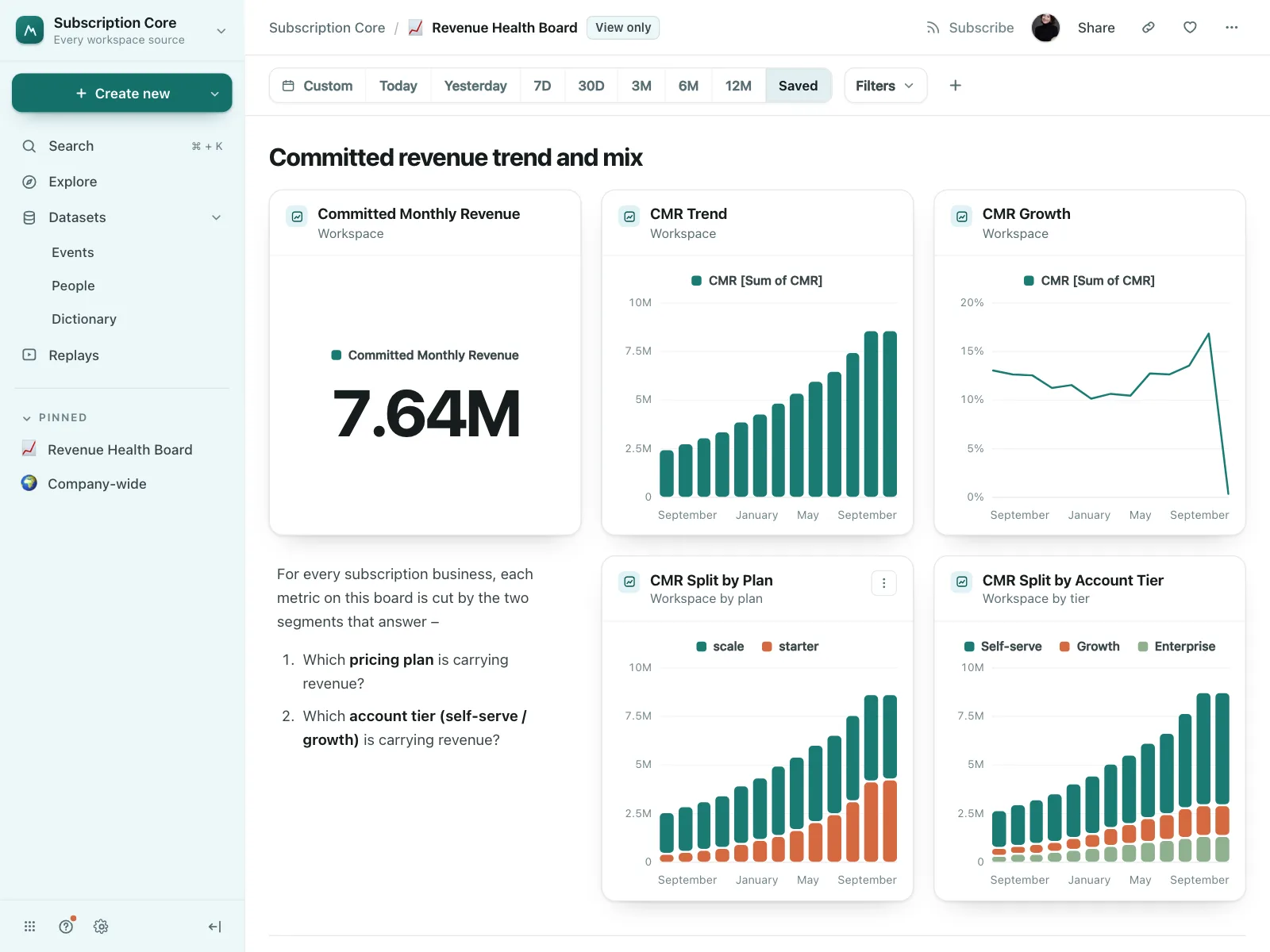The height and width of the screenshot is (952, 1270).
Task: Open the Committed Monthly Revenue report title
Action: (x=419, y=214)
